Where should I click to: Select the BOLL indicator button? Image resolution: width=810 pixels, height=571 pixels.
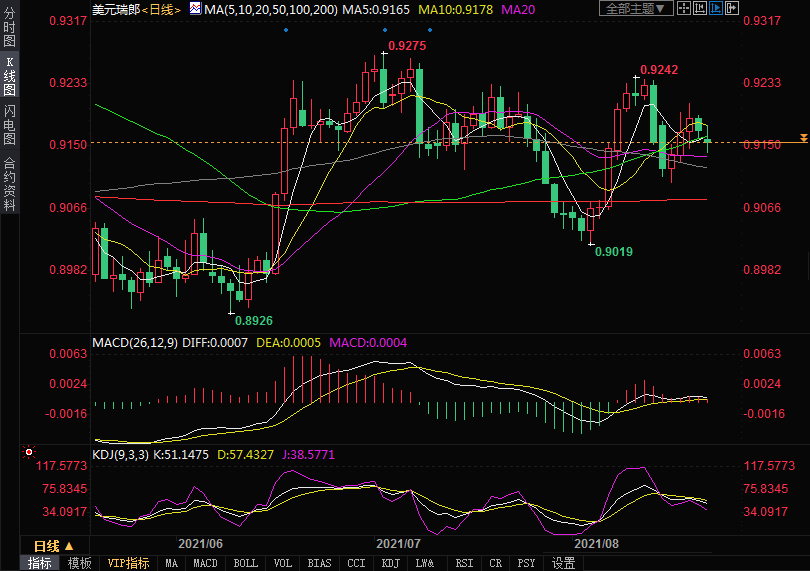tap(245, 563)
